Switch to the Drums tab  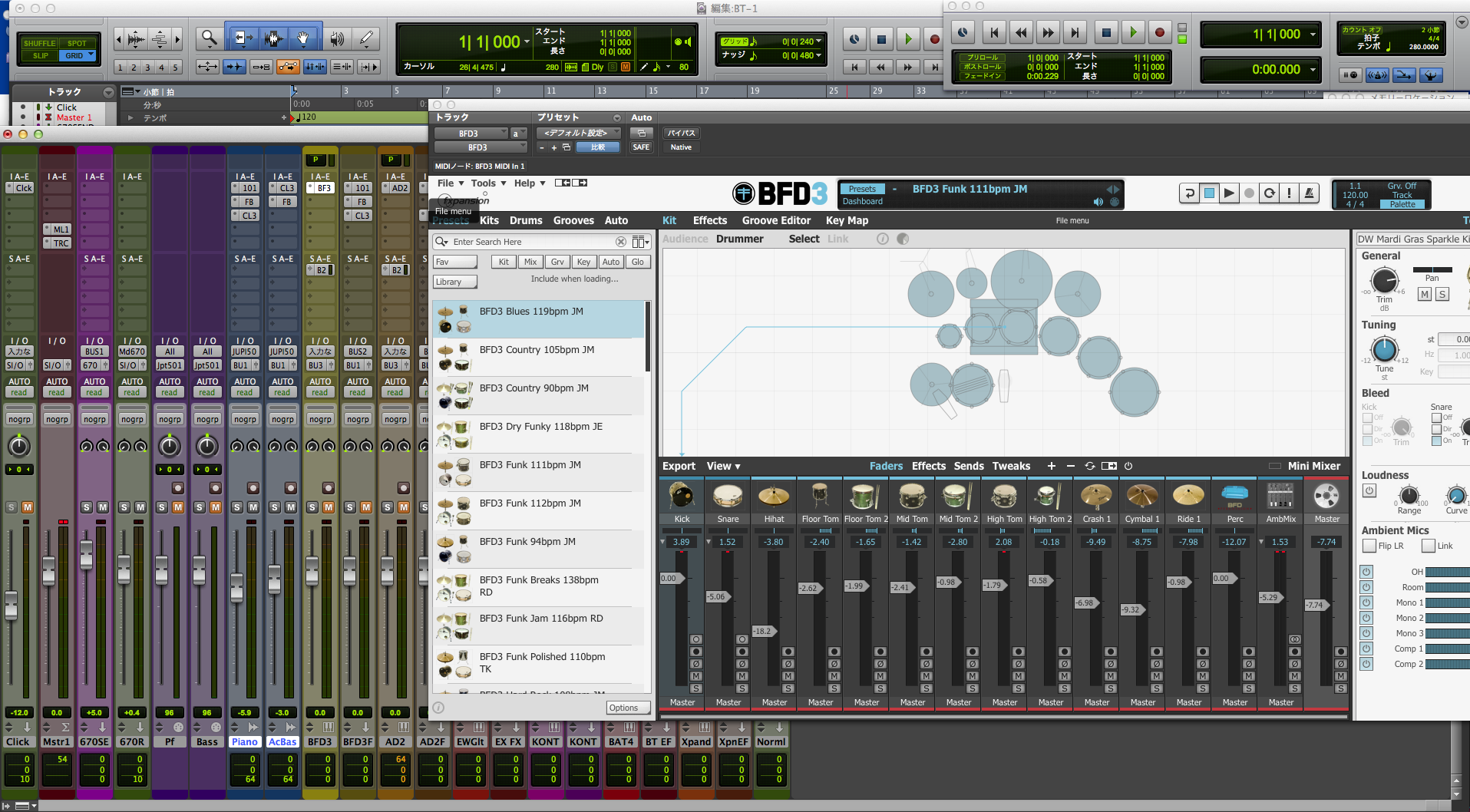pos(526,220)
